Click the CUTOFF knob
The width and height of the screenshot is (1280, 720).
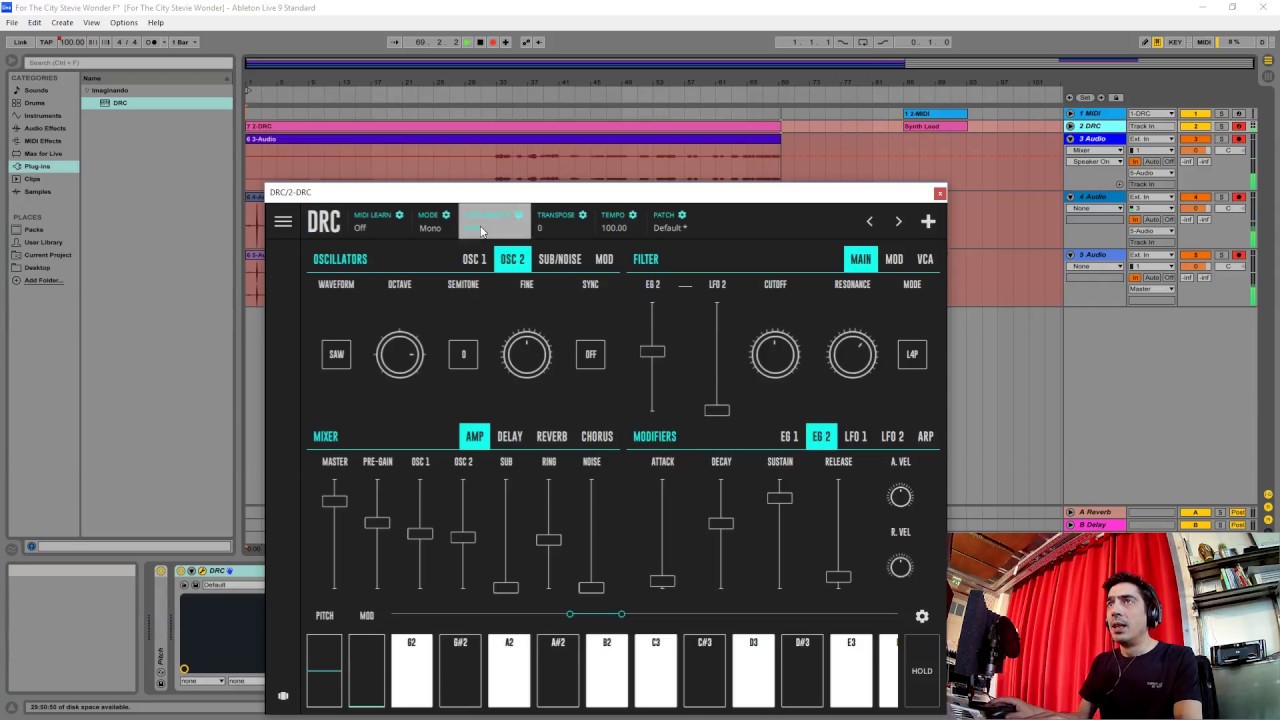tap(775, 355)
